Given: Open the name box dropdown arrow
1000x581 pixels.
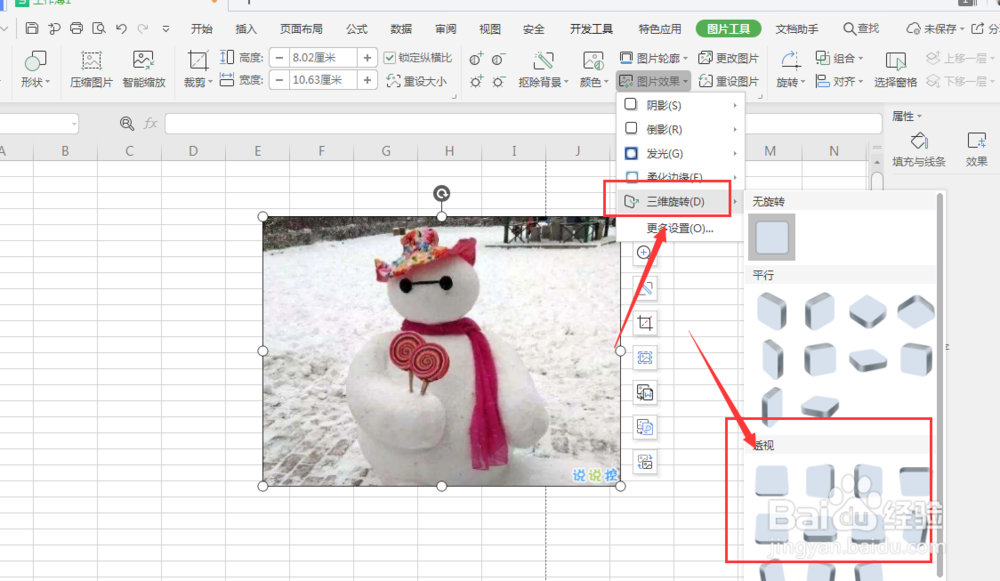Looking at the screenshot, I should click(74, 124).
